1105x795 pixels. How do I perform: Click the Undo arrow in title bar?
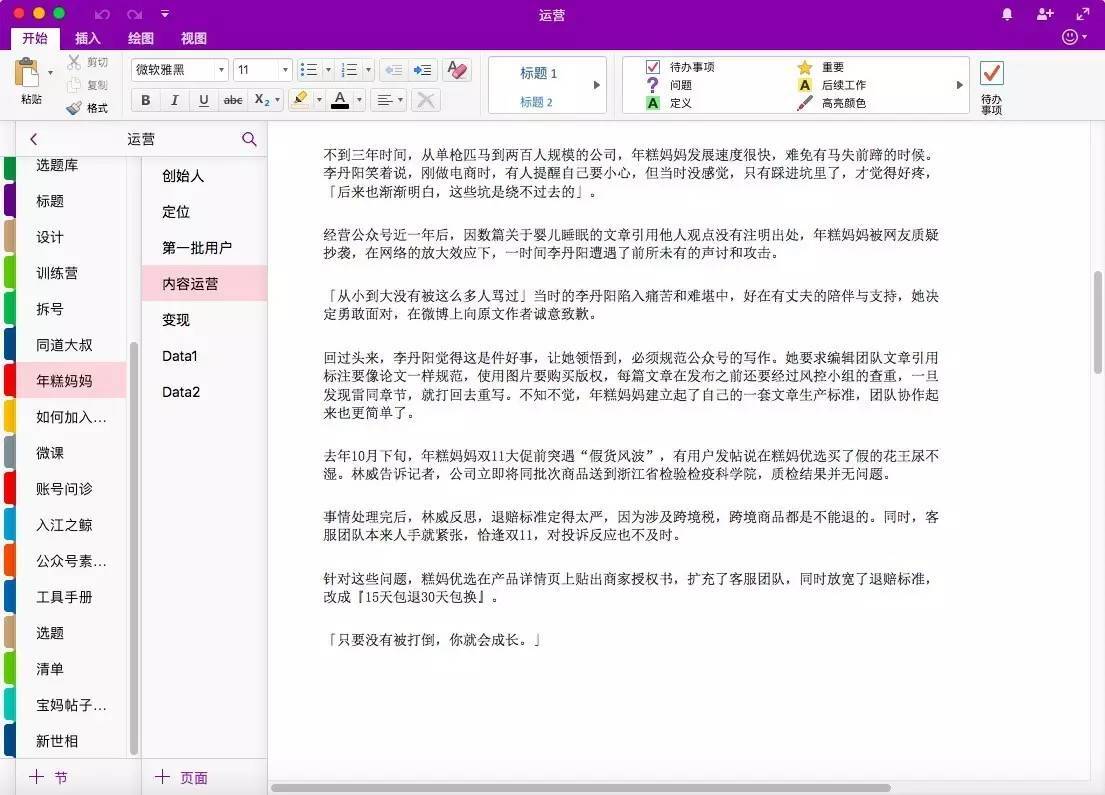(102, 14)
